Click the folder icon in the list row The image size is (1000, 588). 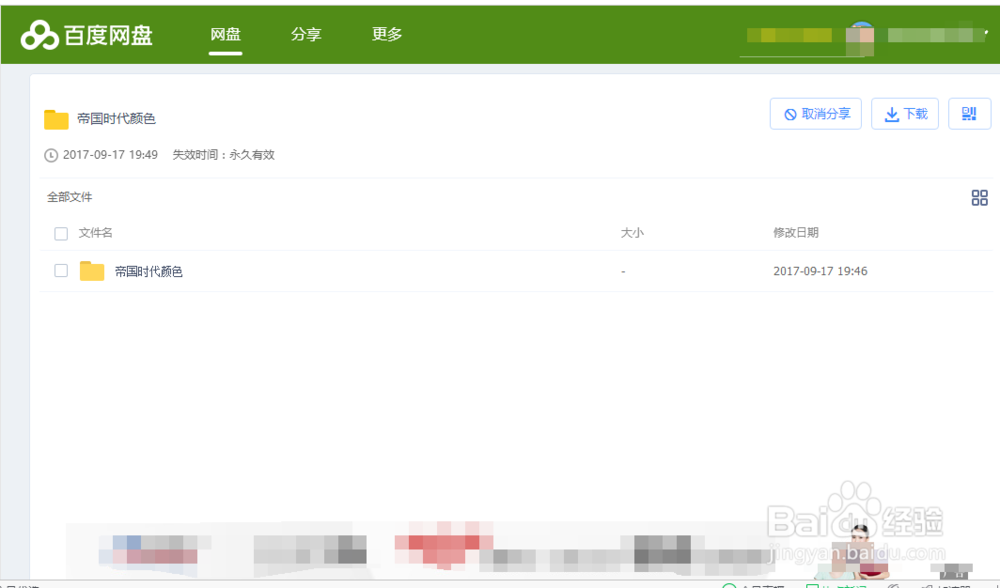pos(92,271)
